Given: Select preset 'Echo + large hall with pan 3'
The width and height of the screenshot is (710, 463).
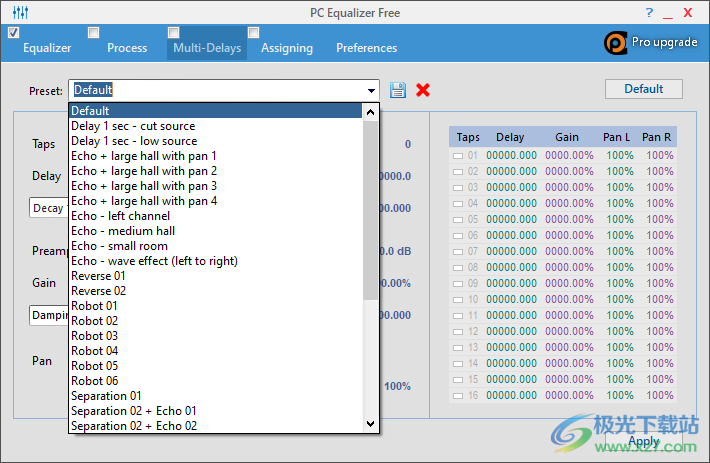Looking at the screenshot, I should pyautogui.click(x=216, y=186).
